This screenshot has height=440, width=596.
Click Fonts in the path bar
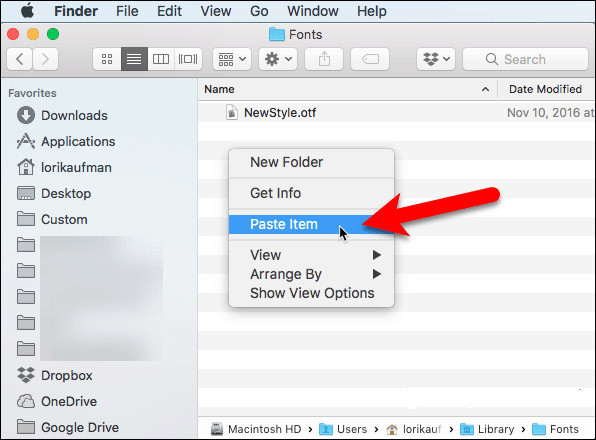555,429
